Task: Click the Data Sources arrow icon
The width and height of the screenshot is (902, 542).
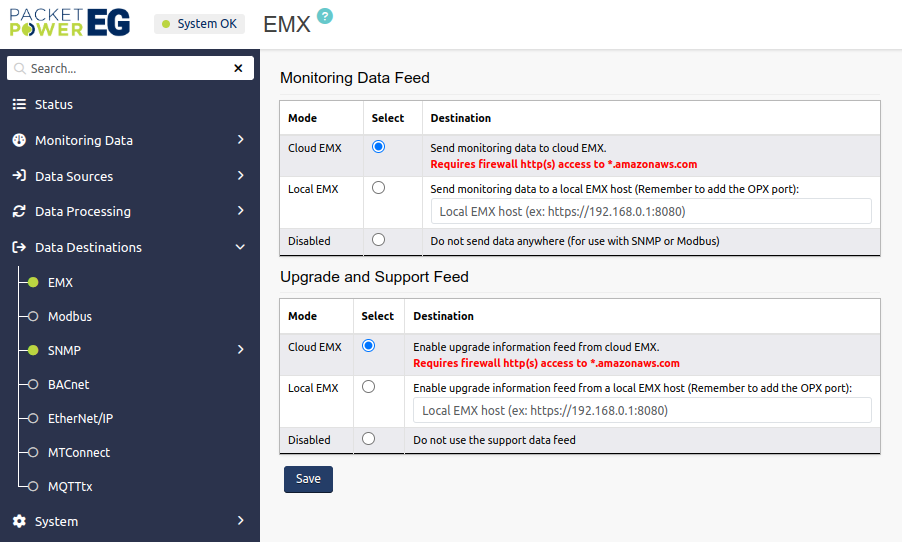Action: tap(19, 176)
